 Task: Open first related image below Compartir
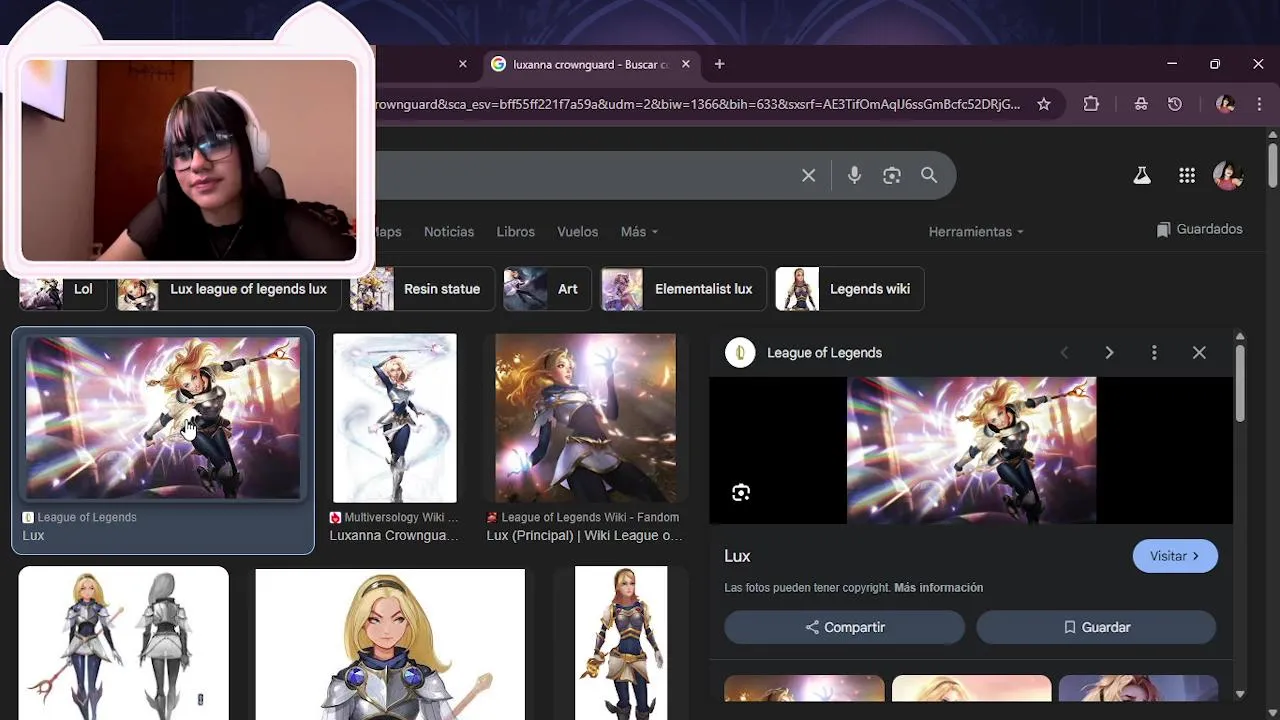point(804,688)
